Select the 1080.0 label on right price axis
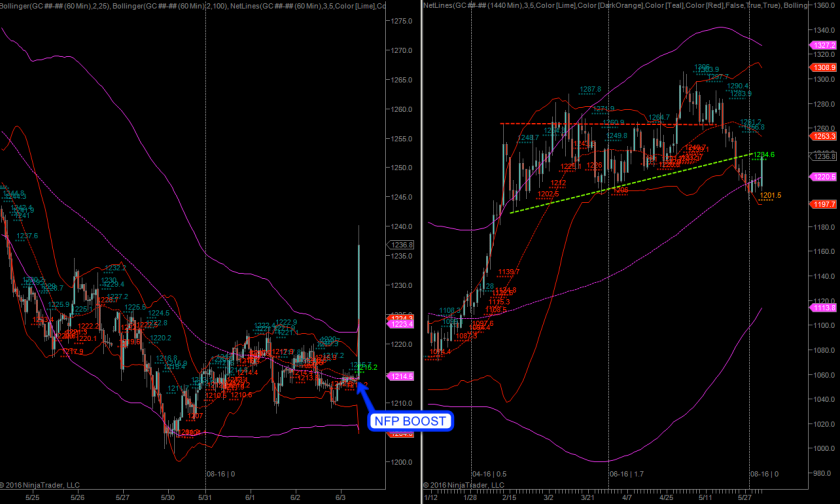The image size is (840, 504). click(x=824, y=350)
